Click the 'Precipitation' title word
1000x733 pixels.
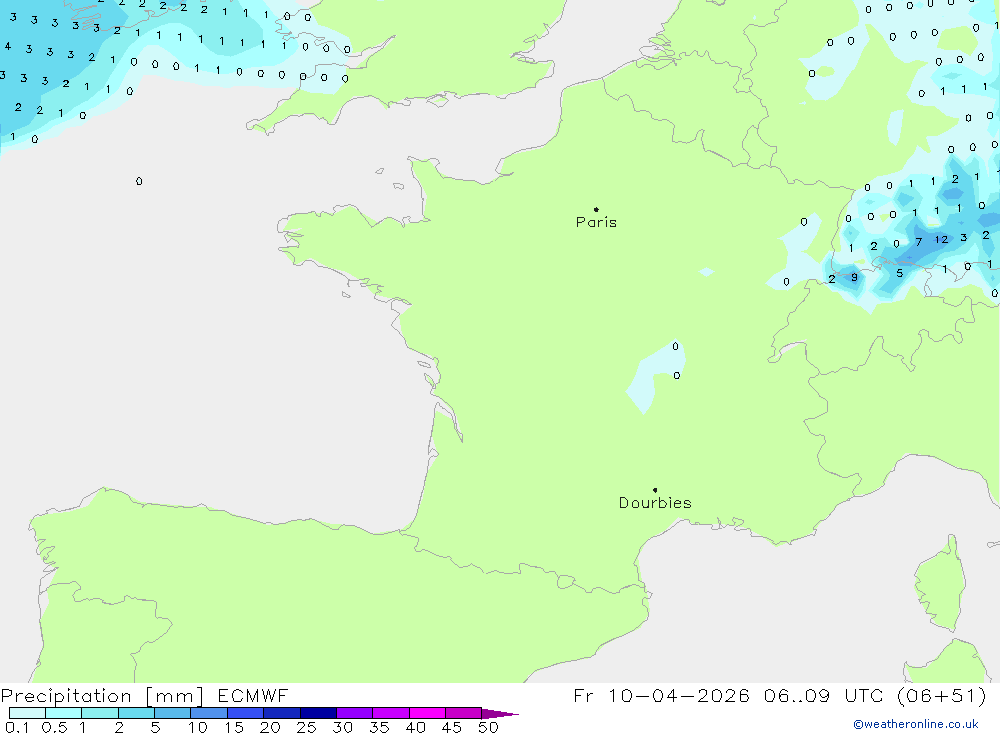click(66, 696)
